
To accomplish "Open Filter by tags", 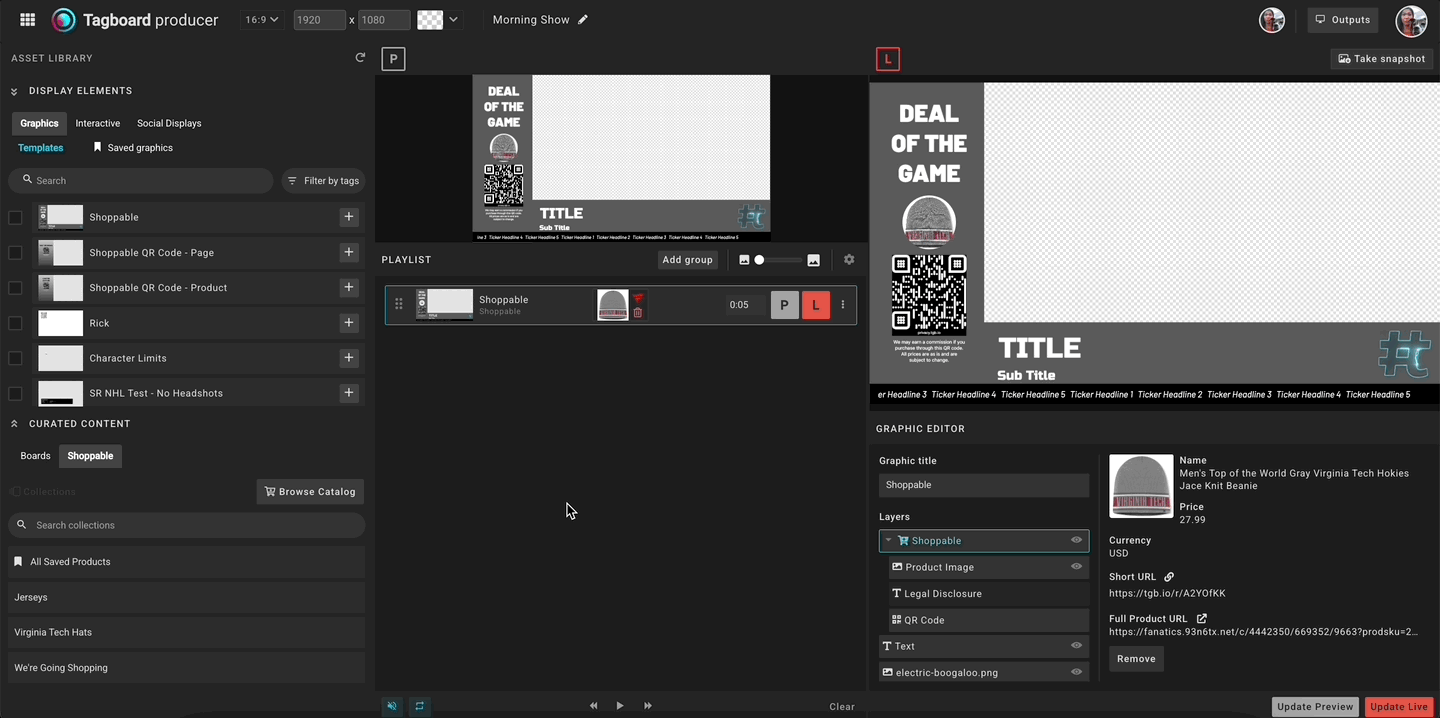I will (323, 181).
